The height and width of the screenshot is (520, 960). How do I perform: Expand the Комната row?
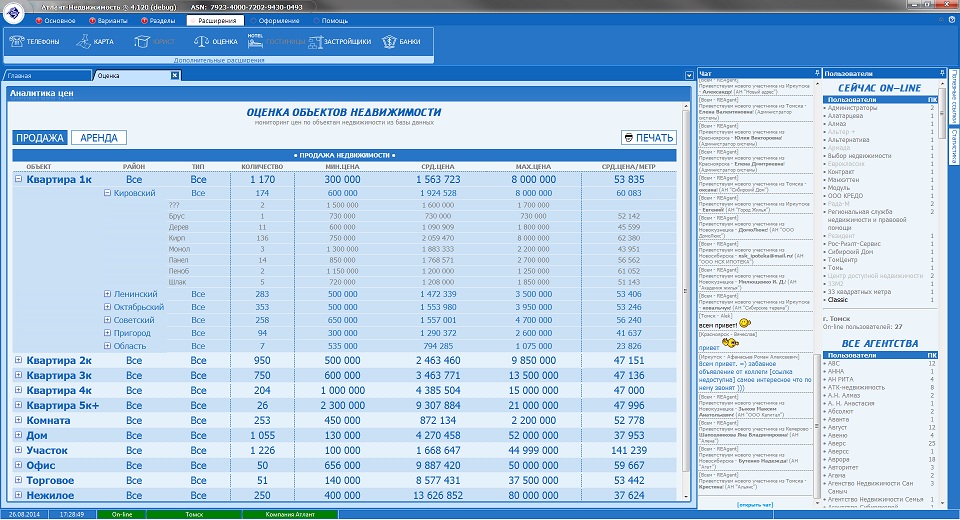click(18, 420)
